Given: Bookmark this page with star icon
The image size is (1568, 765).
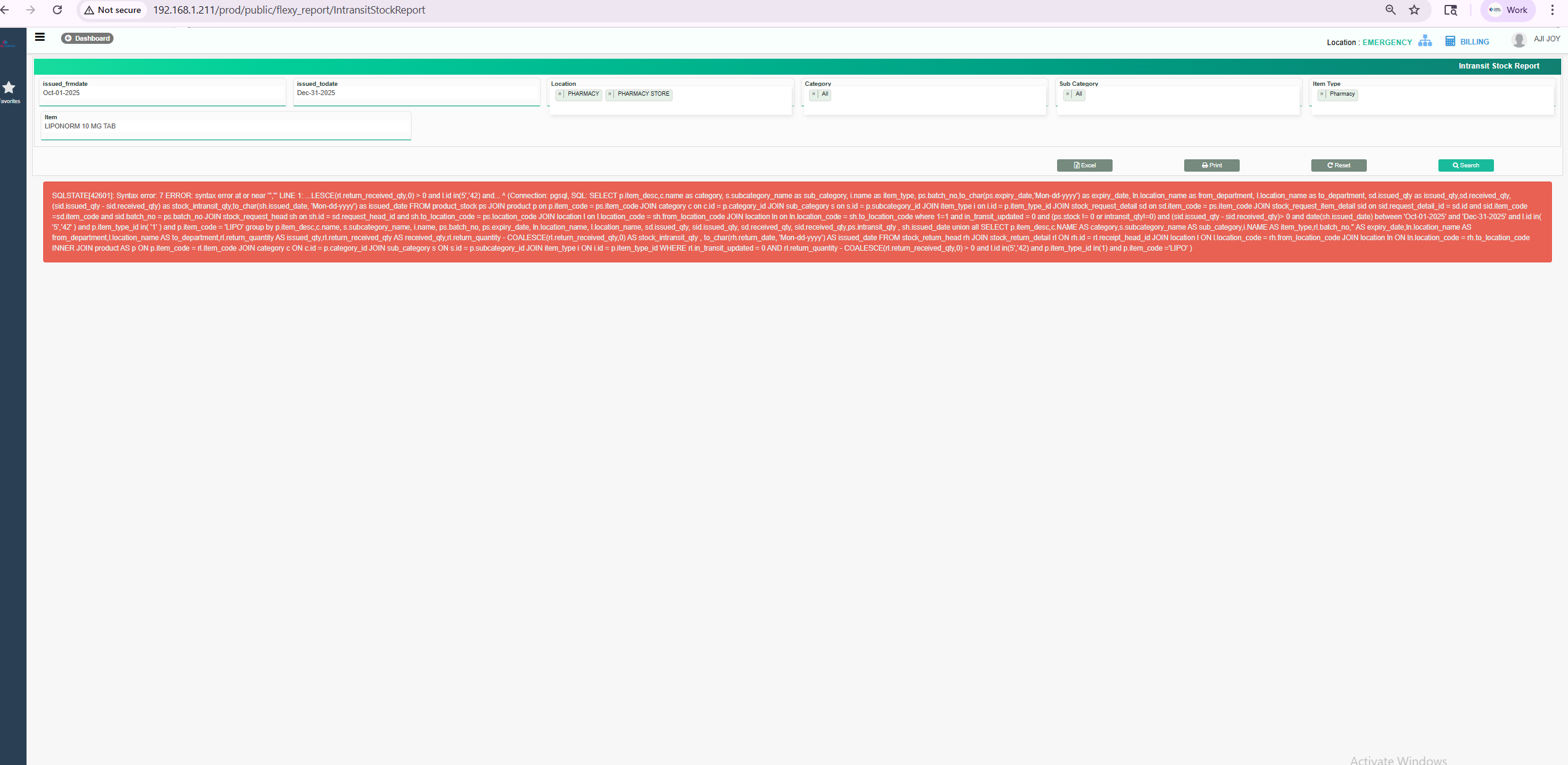Looking at the screenshot, I should pos(1414,10).
